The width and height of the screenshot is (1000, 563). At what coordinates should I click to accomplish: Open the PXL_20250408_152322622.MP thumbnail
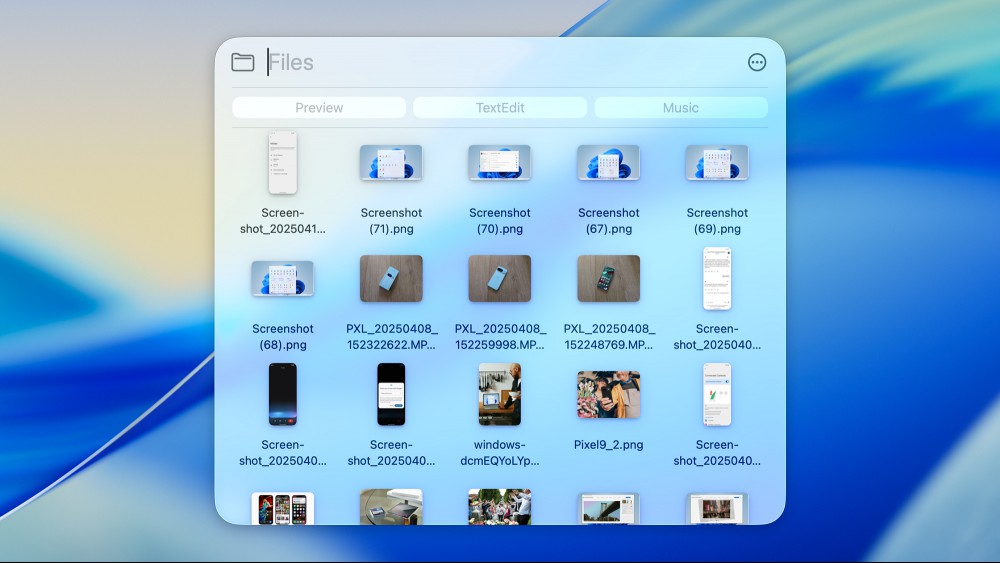(x=391, y=279)
